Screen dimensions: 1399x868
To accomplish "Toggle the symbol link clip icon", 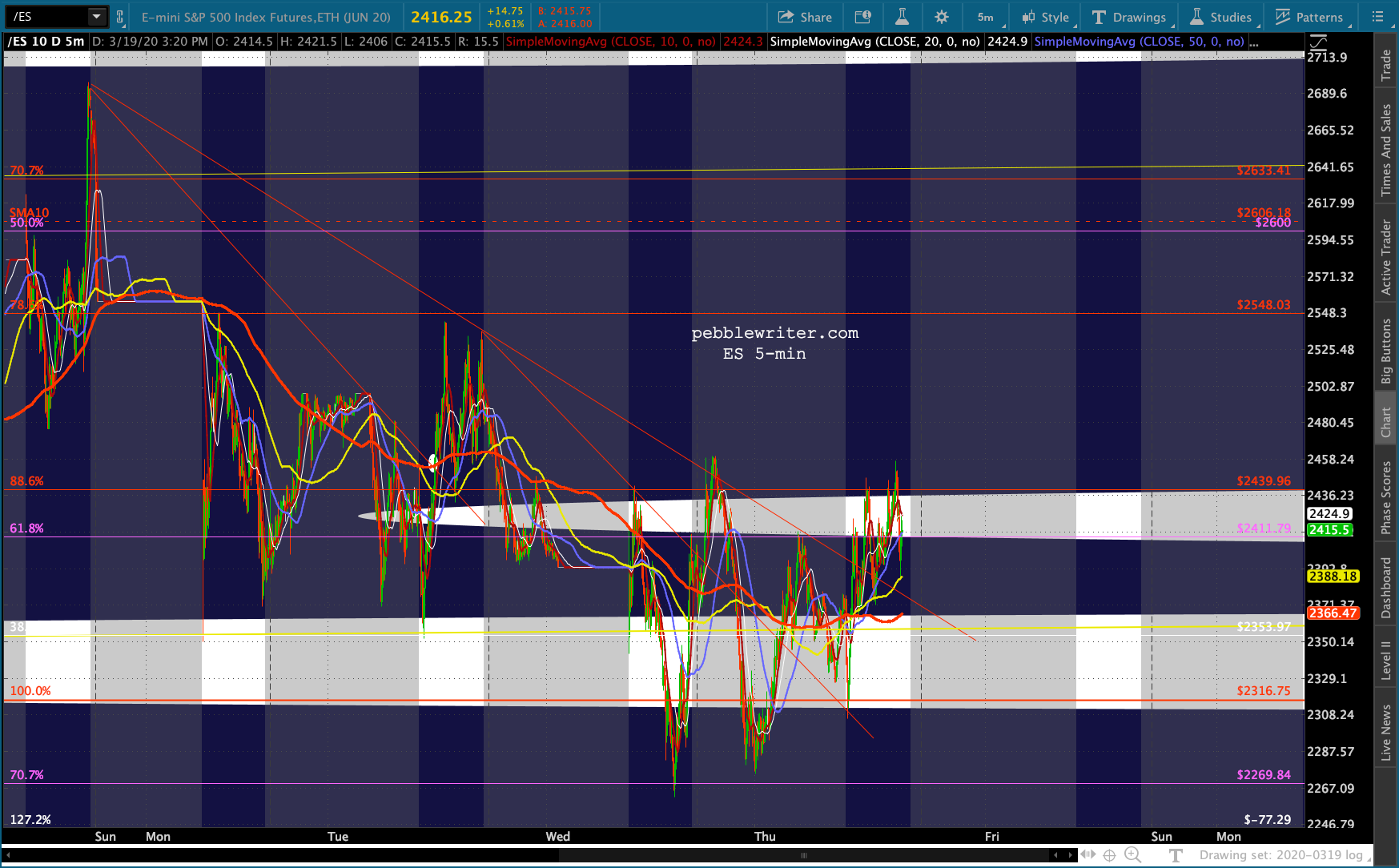I will 120,17.
